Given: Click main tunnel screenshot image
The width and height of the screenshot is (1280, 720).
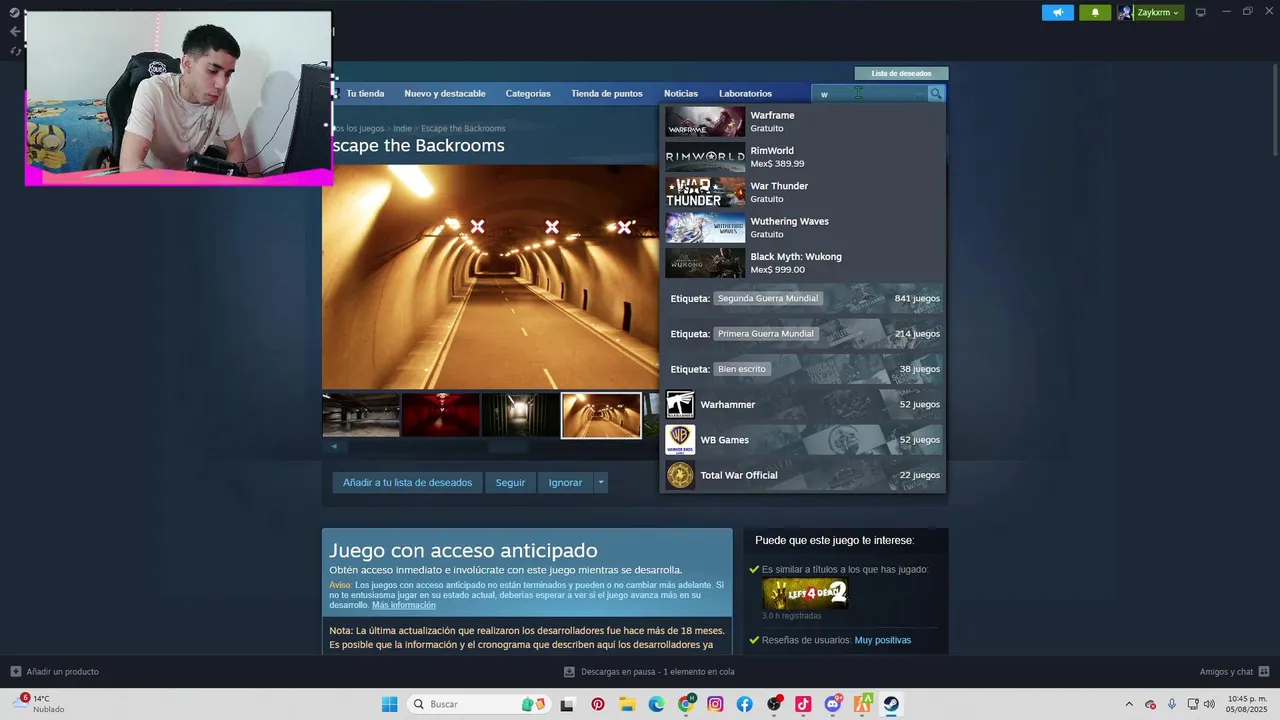Looking at the screenshot, I should point(490,277).
